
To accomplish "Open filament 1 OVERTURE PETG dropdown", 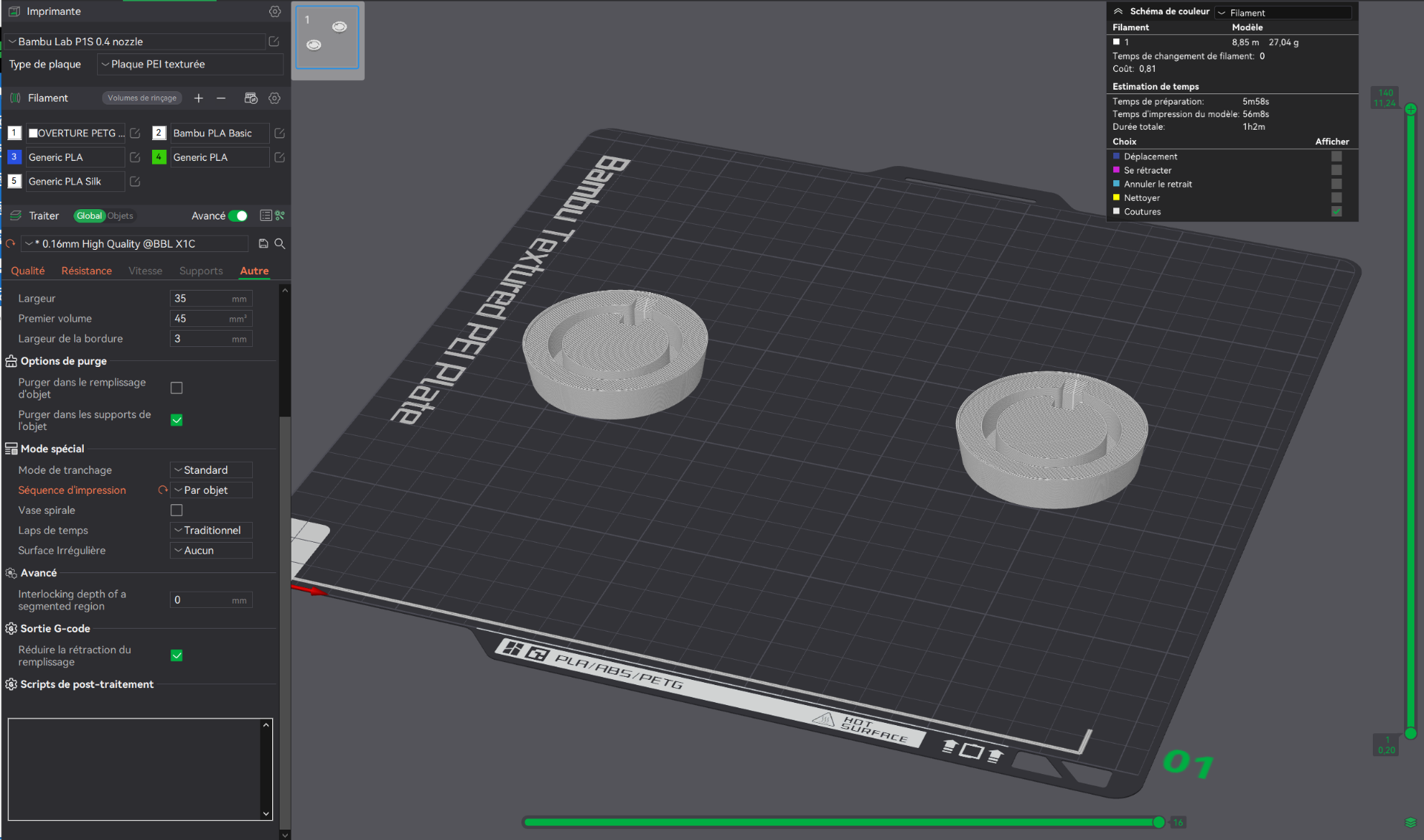I will [x=76, y=133].
